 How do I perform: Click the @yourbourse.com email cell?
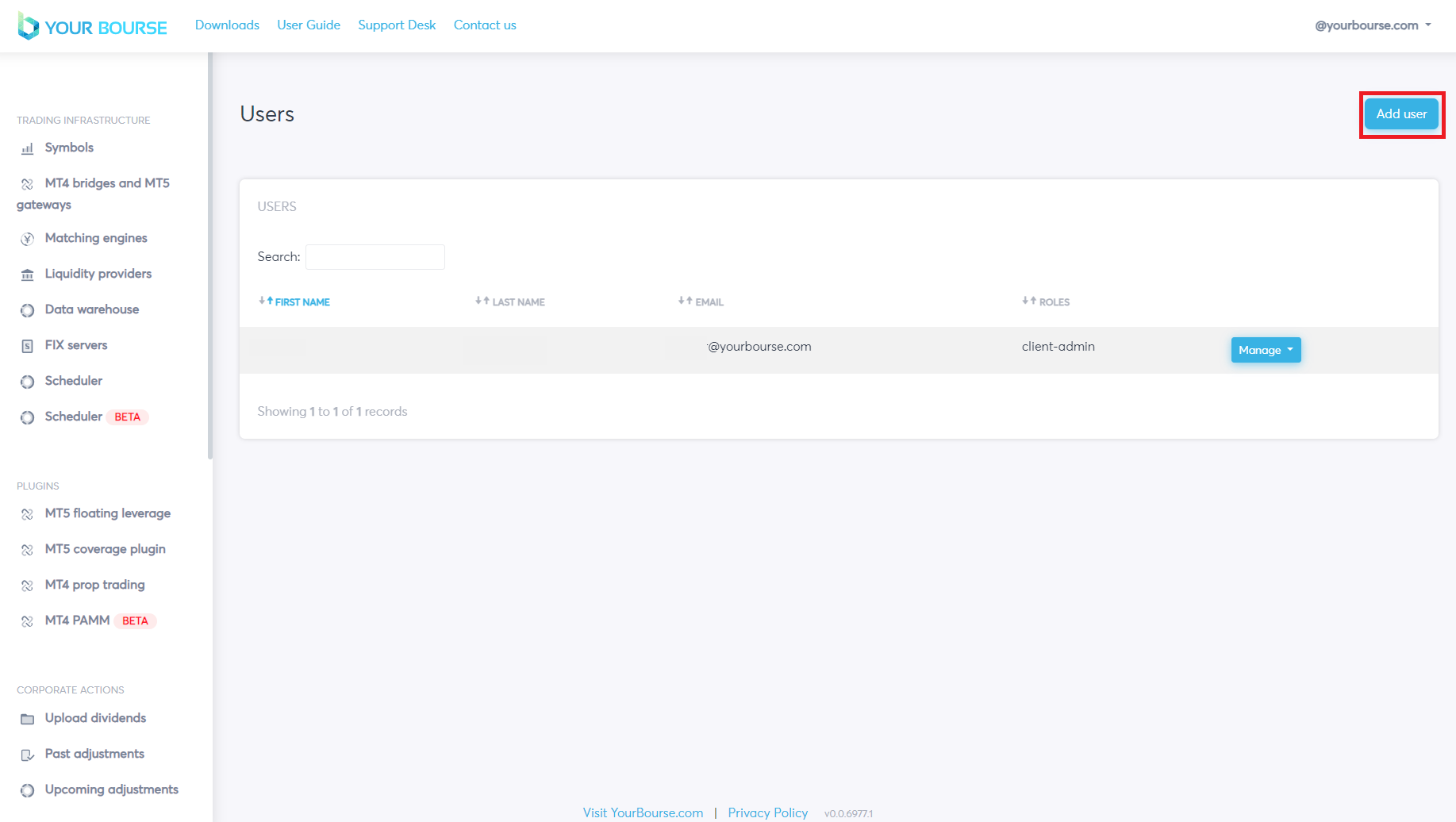tap(759, 347)
